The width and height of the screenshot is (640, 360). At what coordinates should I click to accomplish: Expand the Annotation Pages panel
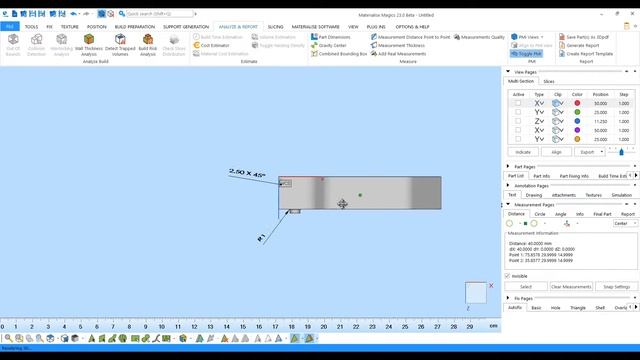pyautogui.click(x=508, y=185)
